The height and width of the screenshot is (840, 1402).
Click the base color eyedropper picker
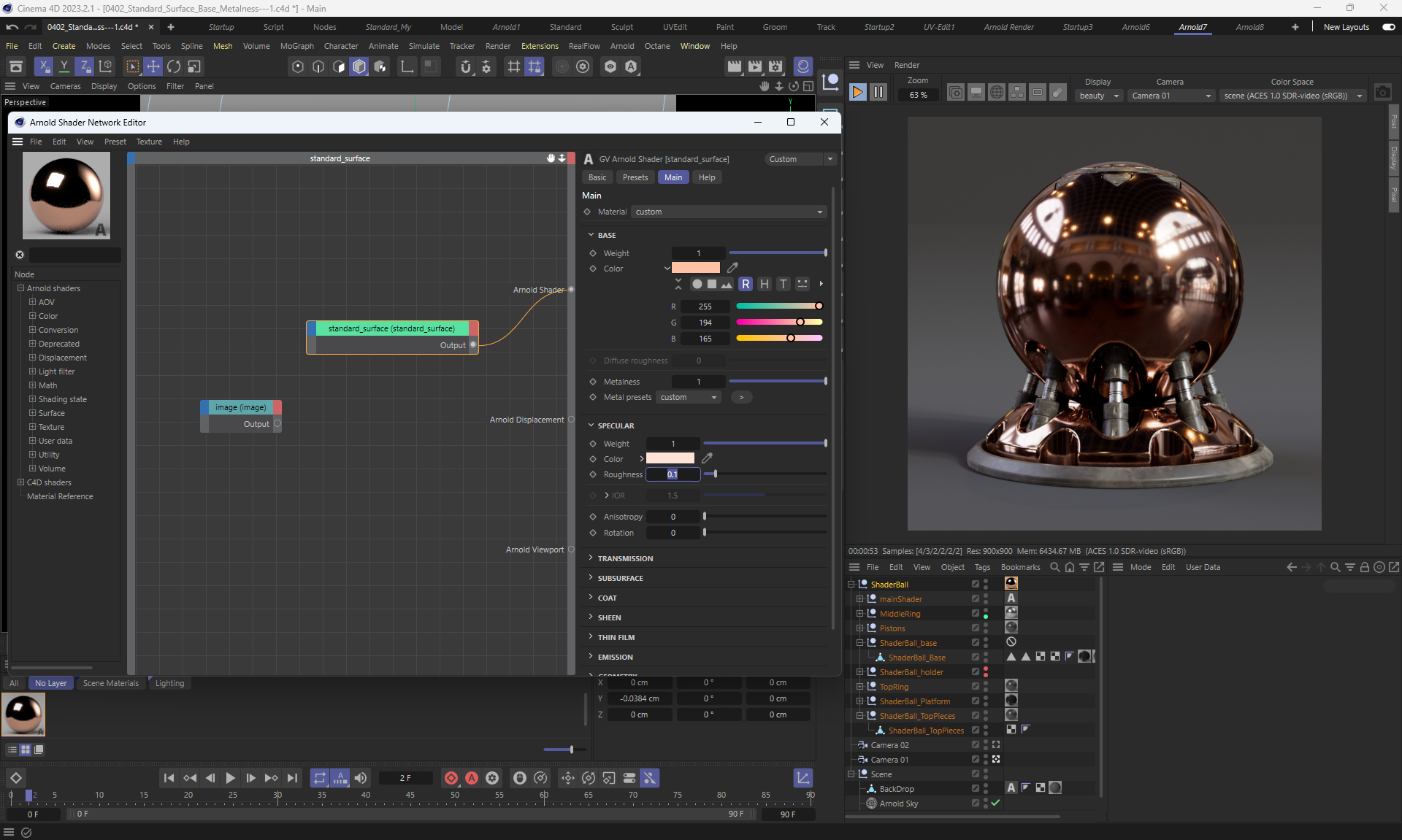pyautogui.click(x=732, y=268)
